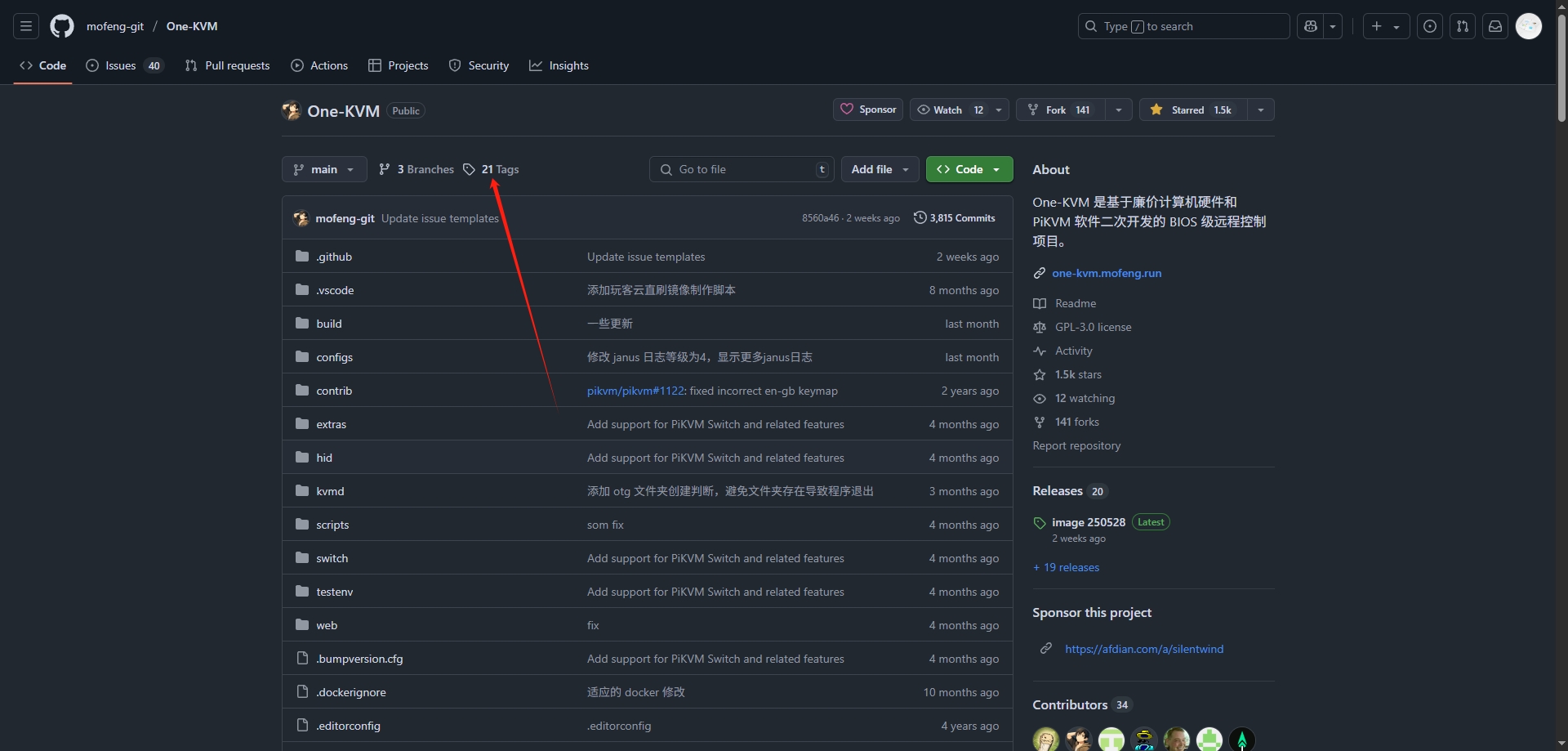Open the green Code dropdown button
Screen dimensions: 1568x751
point(969,169)
